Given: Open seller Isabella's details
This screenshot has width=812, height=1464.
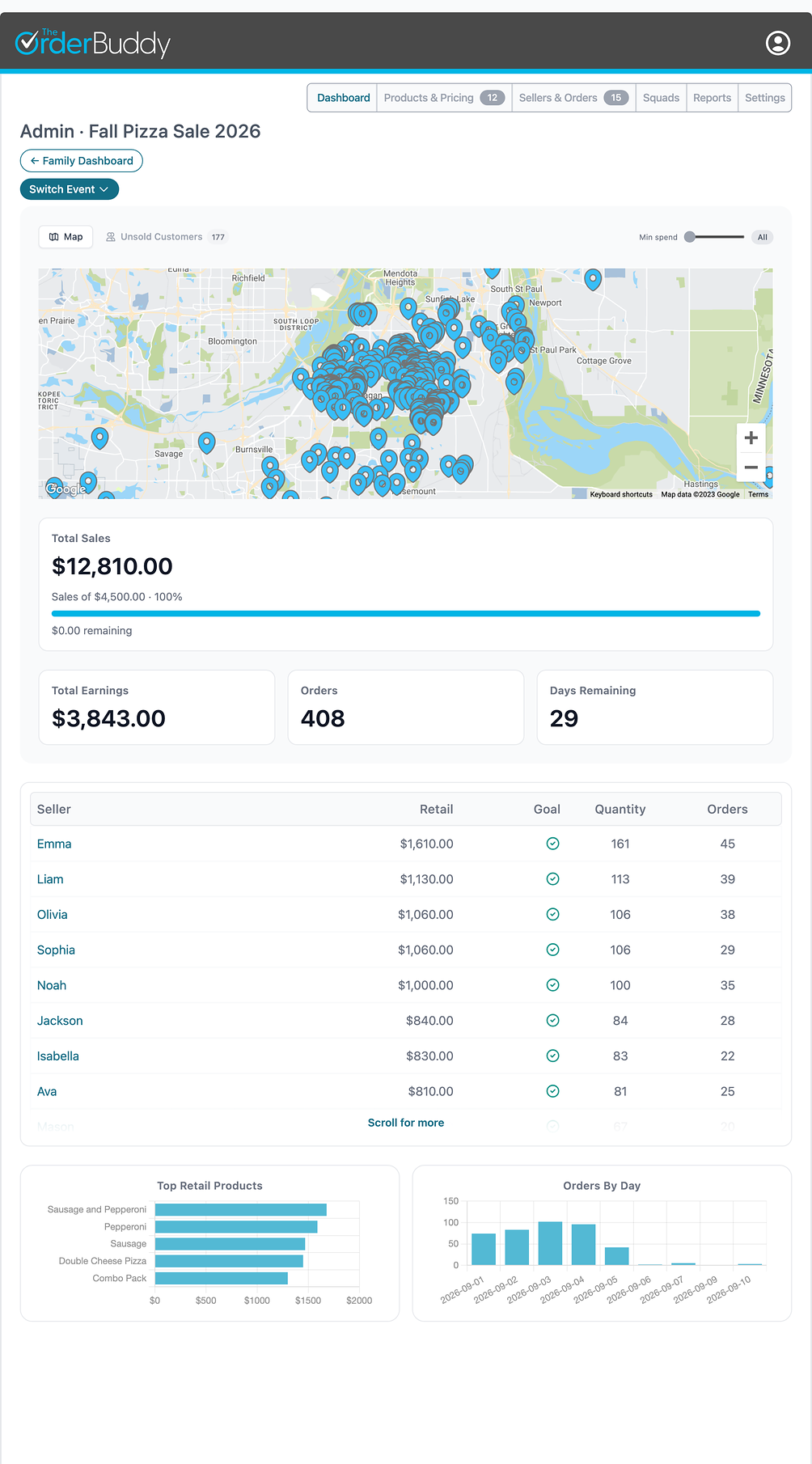Looking at the screenshot, I should 58,1056.
